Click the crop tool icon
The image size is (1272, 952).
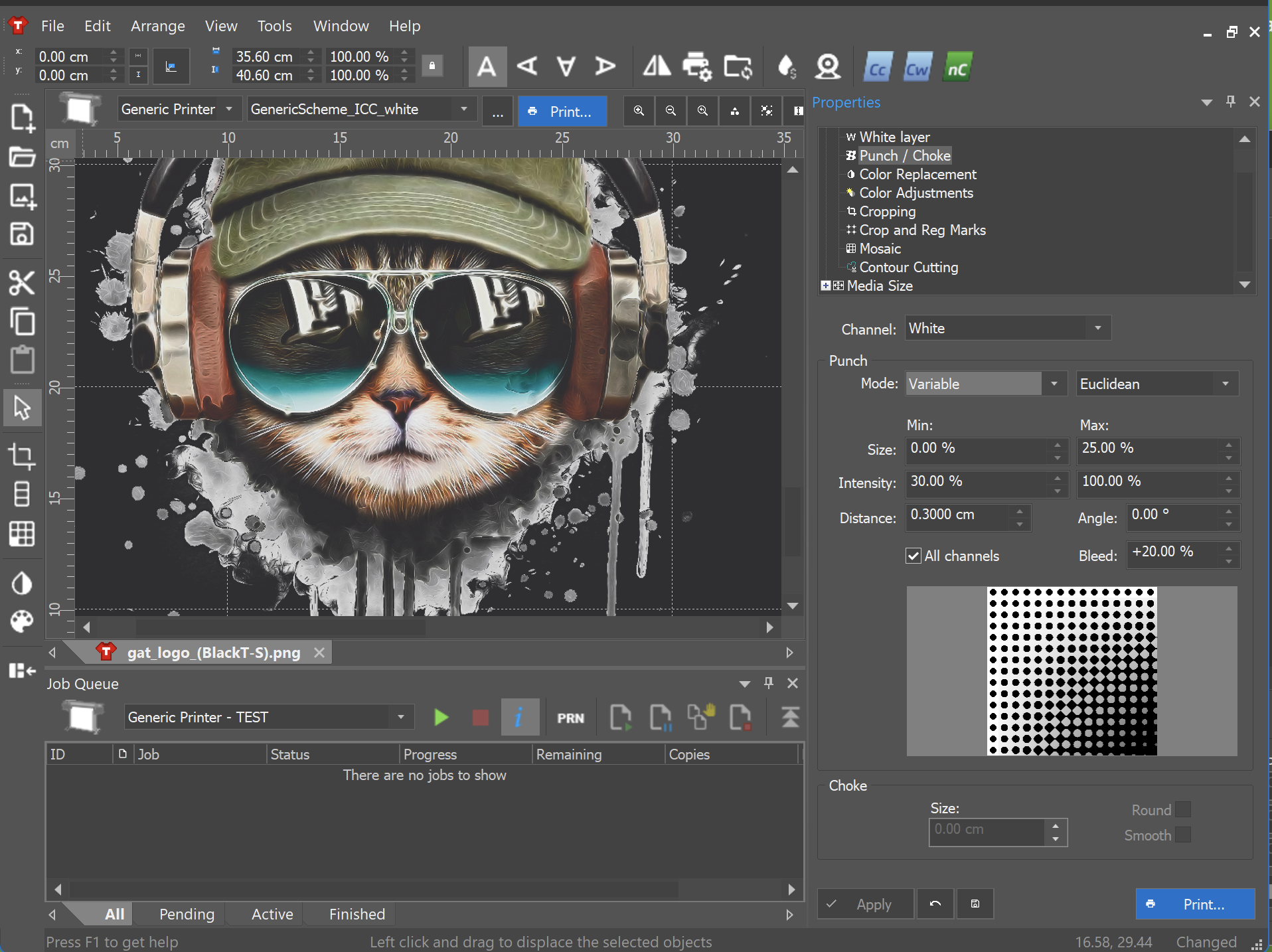22,457
